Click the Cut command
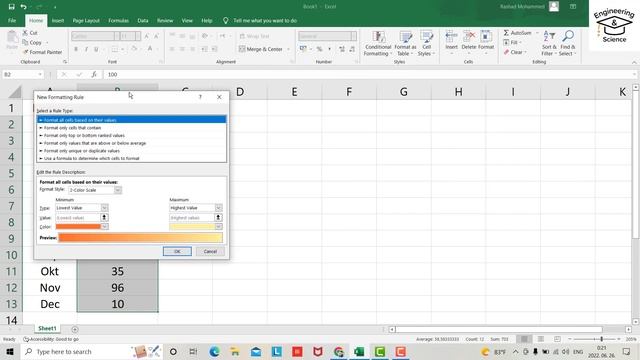The image size is (640, 360). [x=30, y=33]
